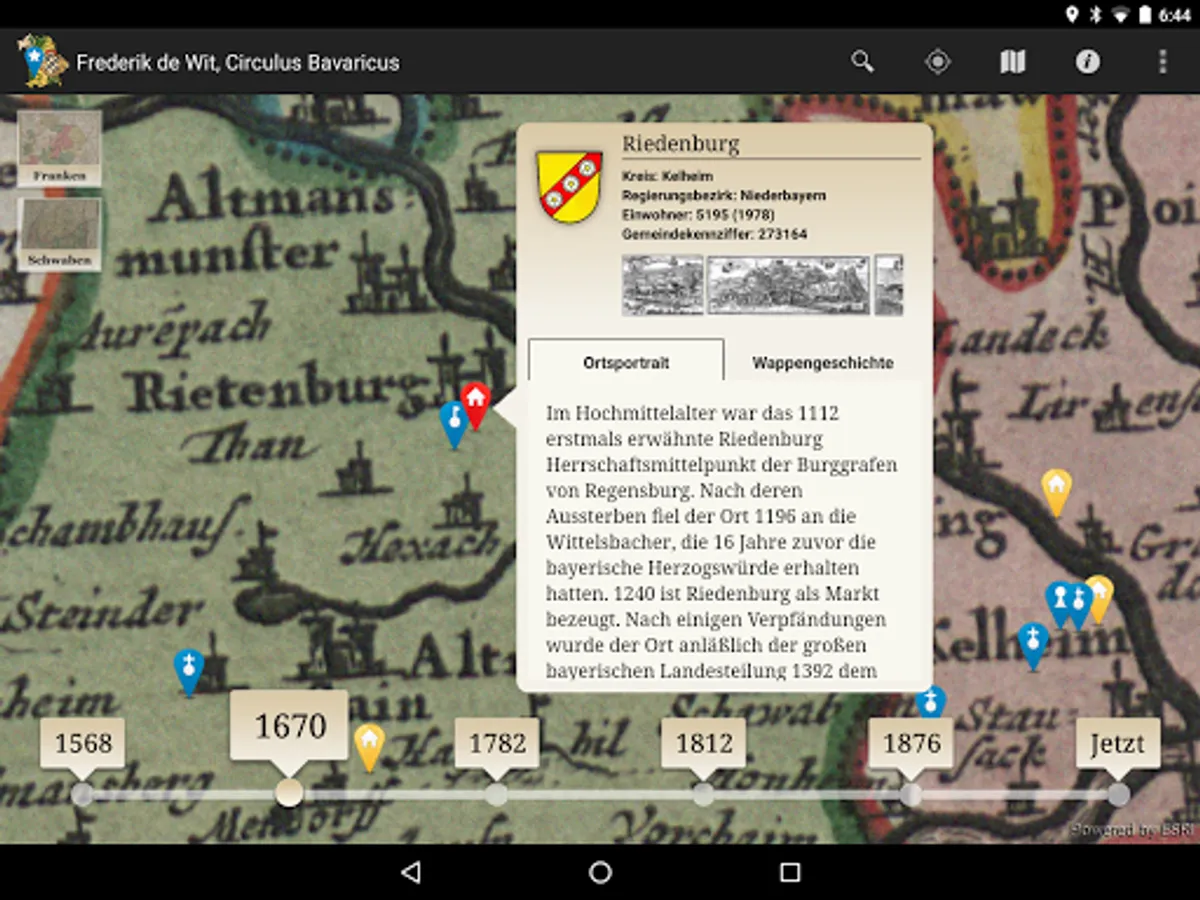Tap the 'Kreis: Kelheim' line
The image size is (1200, 900).
pyautogui.click(x=667, y=176)
